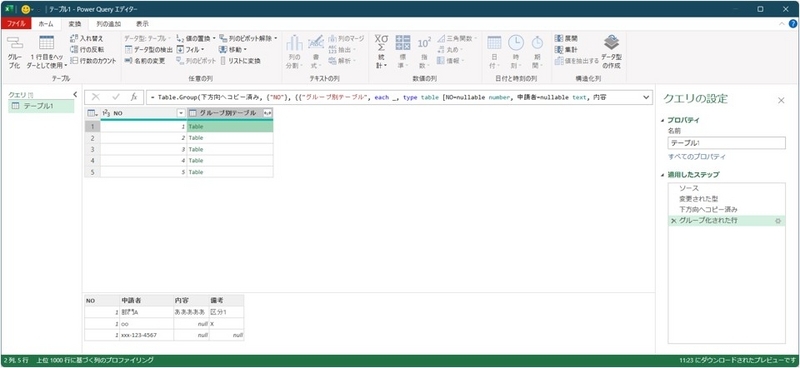This screenshot has height=368, width=800.
Task: Click the 統計 (Statistics) sigma icon
Action: [x=381, y=43]
